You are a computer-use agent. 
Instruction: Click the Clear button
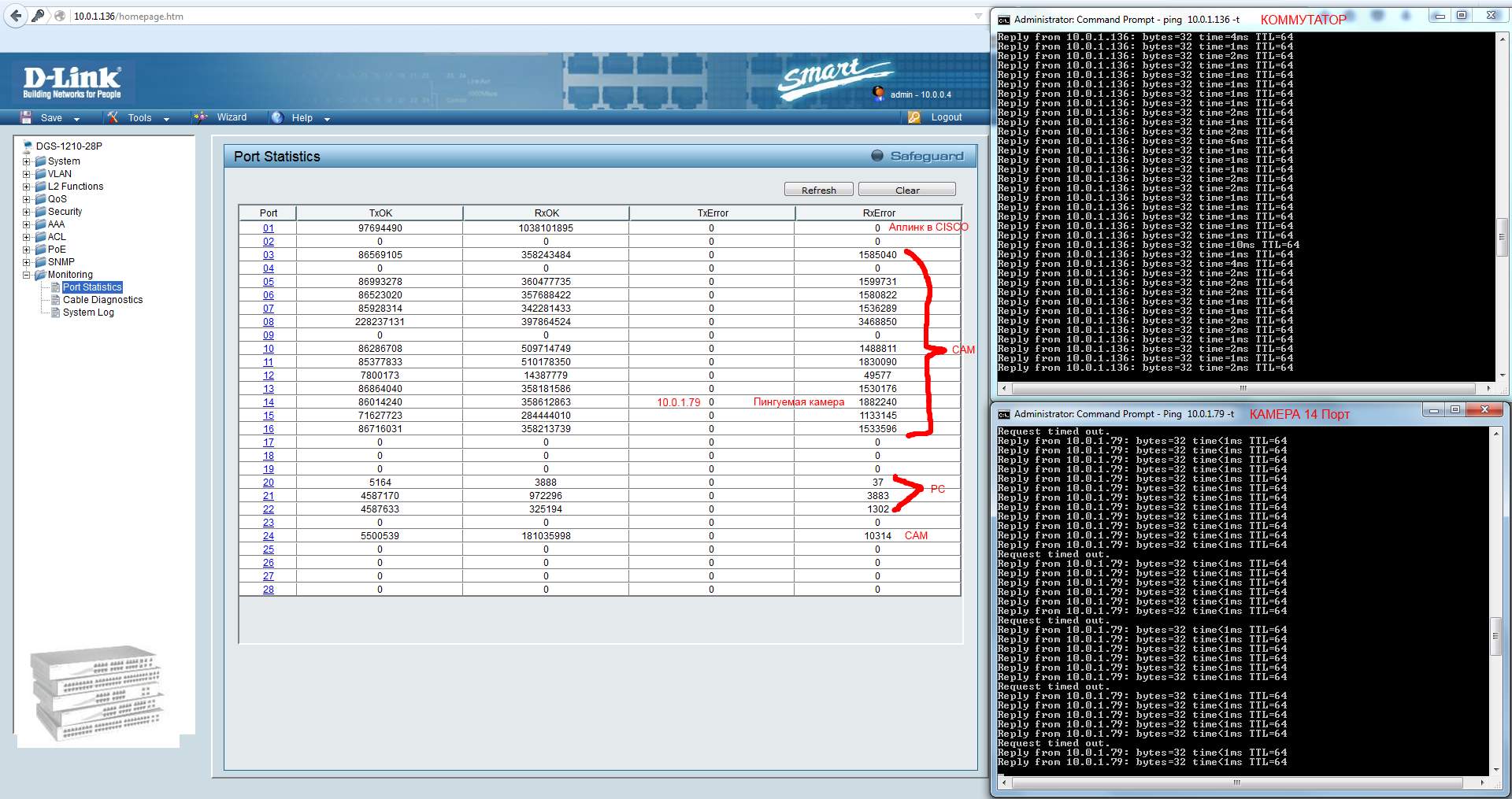click(907, 190)
